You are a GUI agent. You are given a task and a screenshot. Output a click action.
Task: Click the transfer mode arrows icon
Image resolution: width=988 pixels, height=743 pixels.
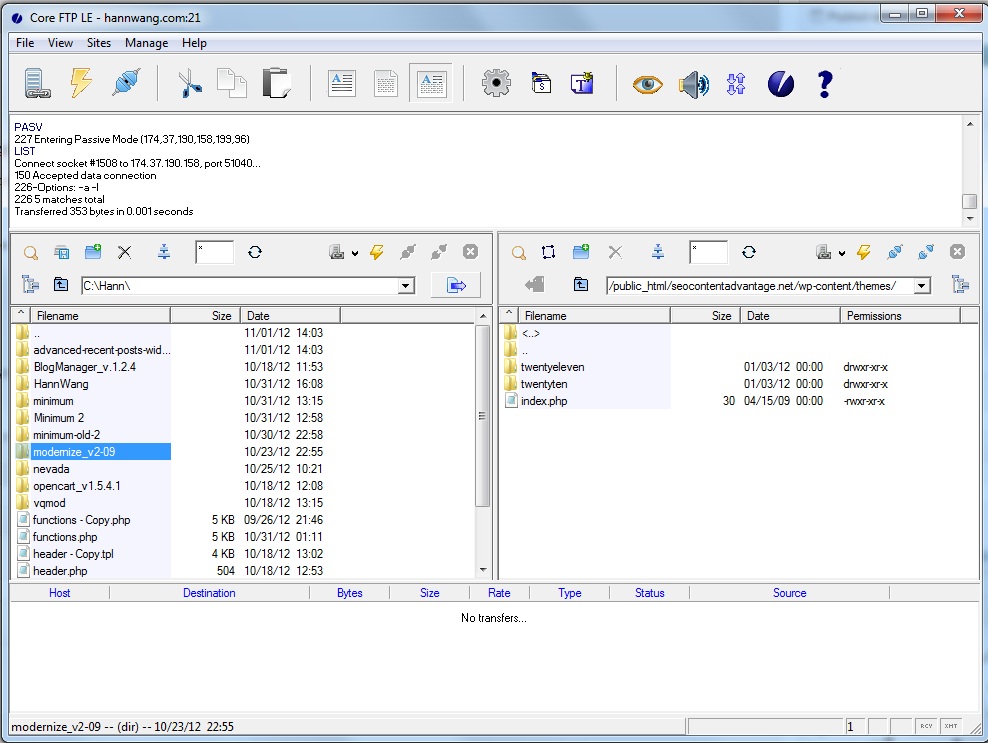736,84
